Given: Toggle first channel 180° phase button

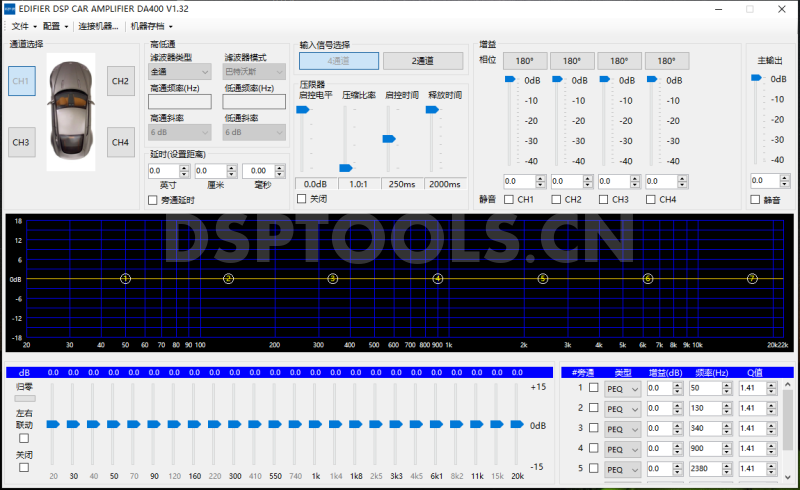Looking at the screenshot, I should click(x=525, y=61).
